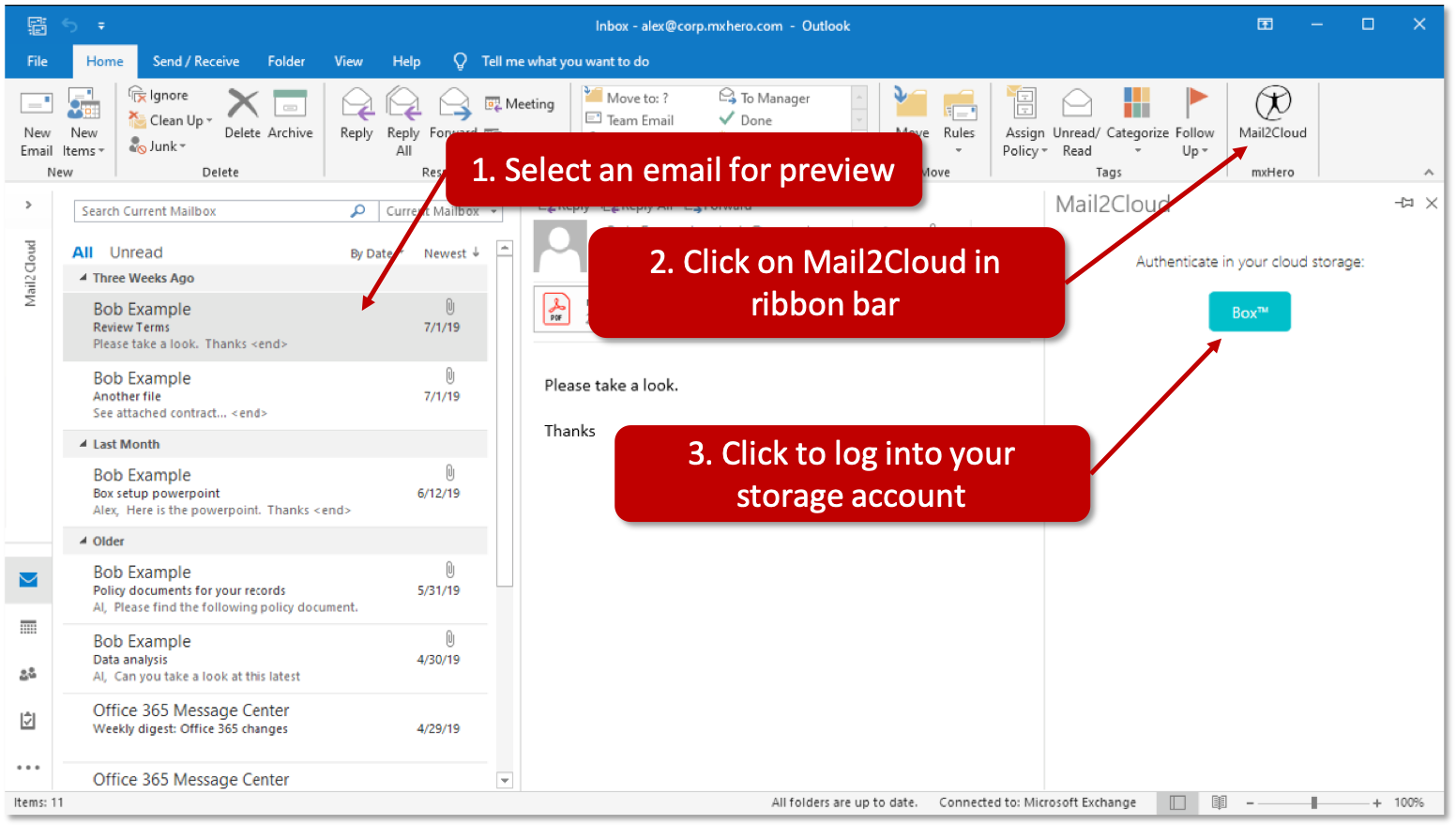Archive the selected email
Image resolution: width=1456 pixels, height=825 pixels.
pyautogui.click(x=290, y=115)
